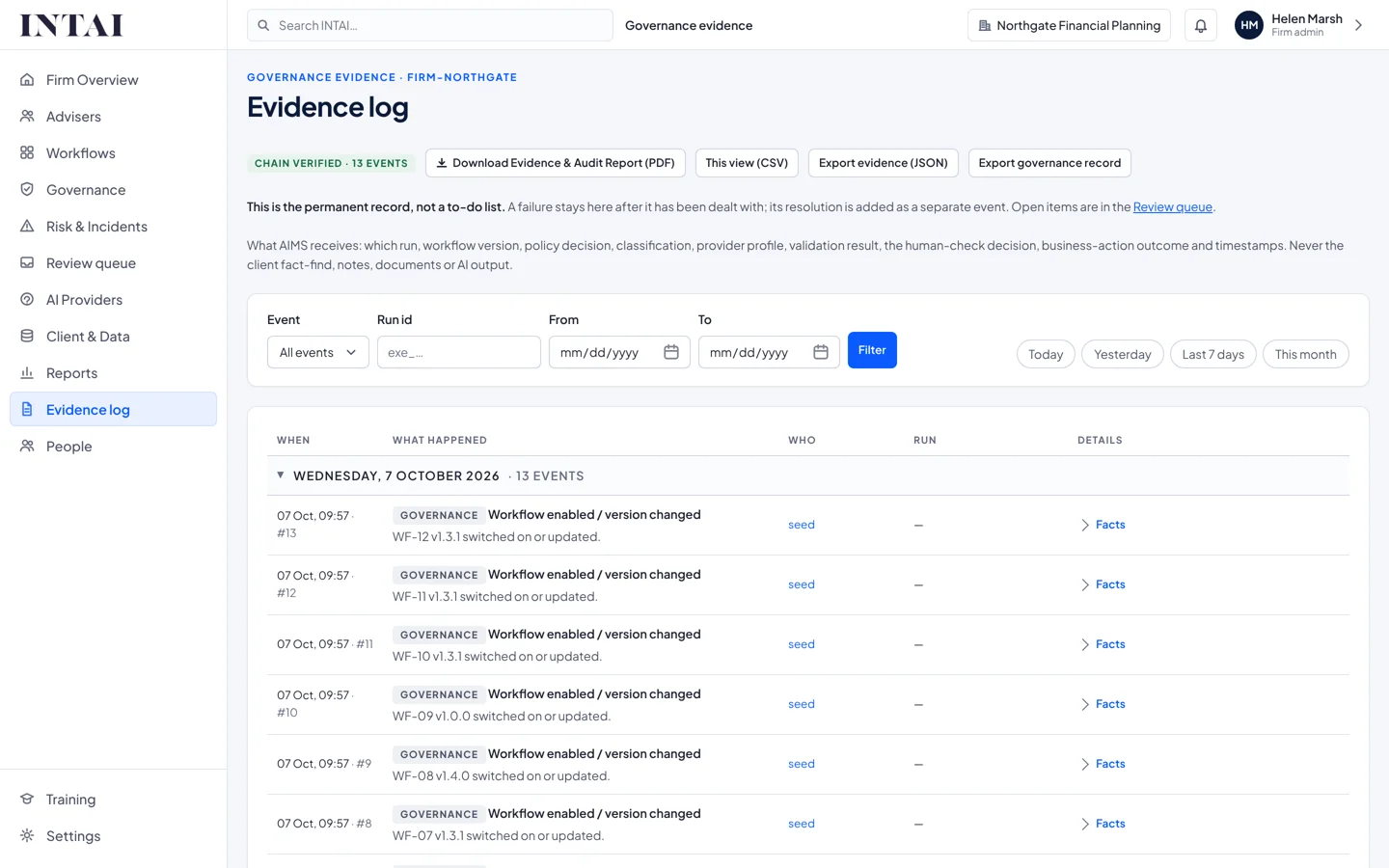Image resolution: width=1389 pixels, height=868 pixels.
Task: Click Export governance record
Action: point(1049,163)
